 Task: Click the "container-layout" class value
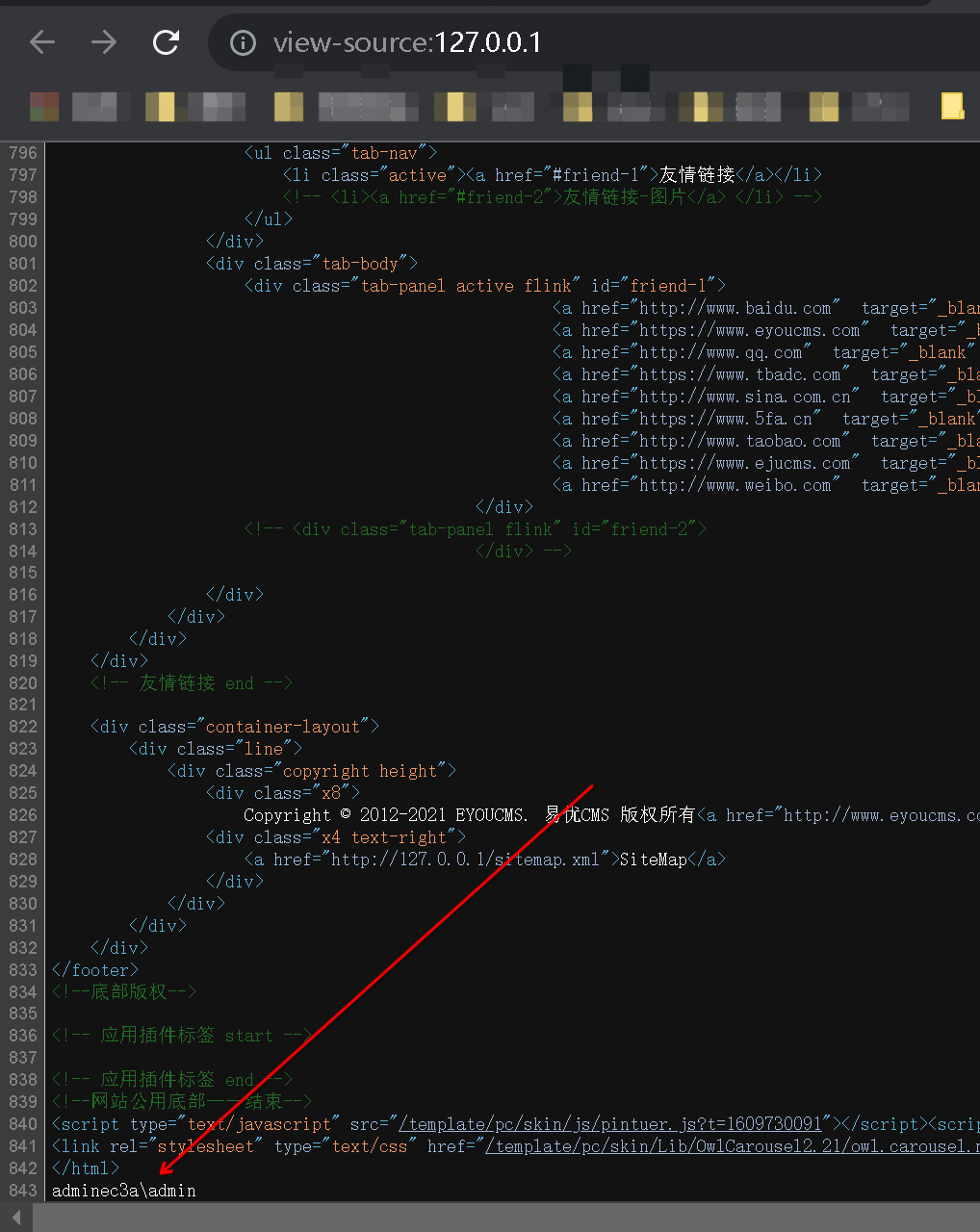pyautogui.click(x=283, y=727)
